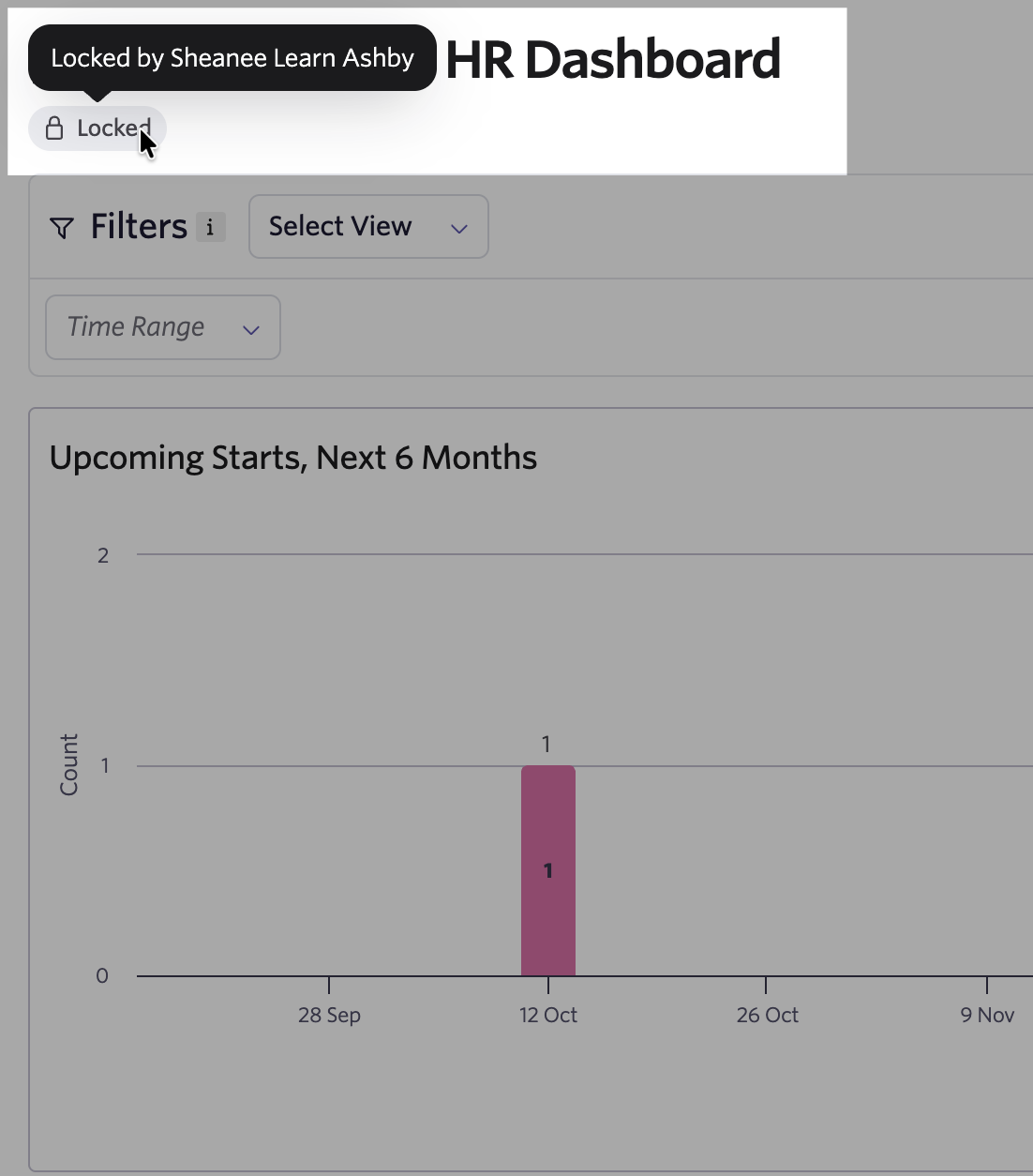This screenshot has height=1176, width=1033.
Task: Click the 26 Oct axis label
Action: click(x=768, y=1015)
